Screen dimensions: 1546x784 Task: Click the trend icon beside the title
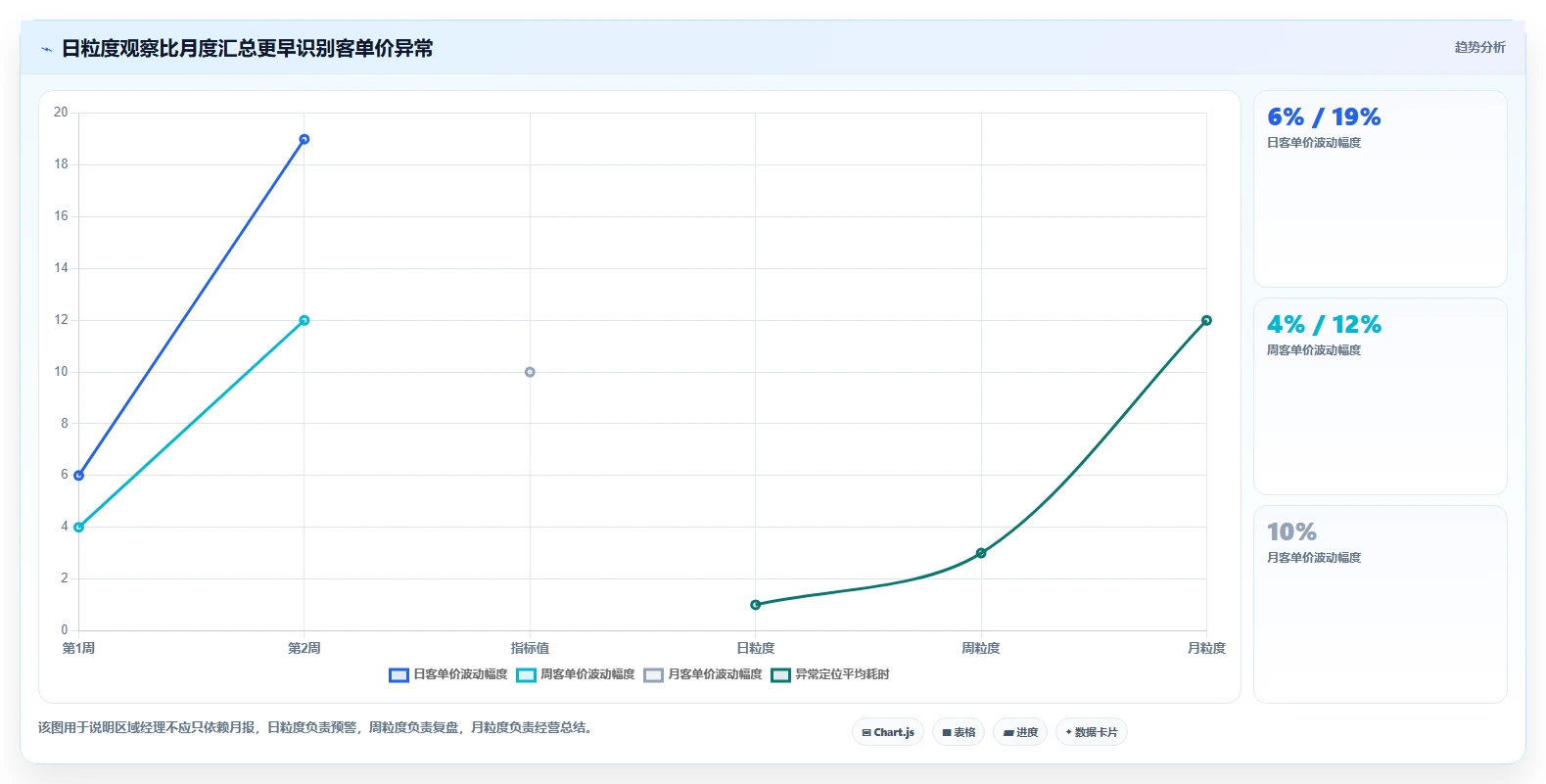coord(46,49)
